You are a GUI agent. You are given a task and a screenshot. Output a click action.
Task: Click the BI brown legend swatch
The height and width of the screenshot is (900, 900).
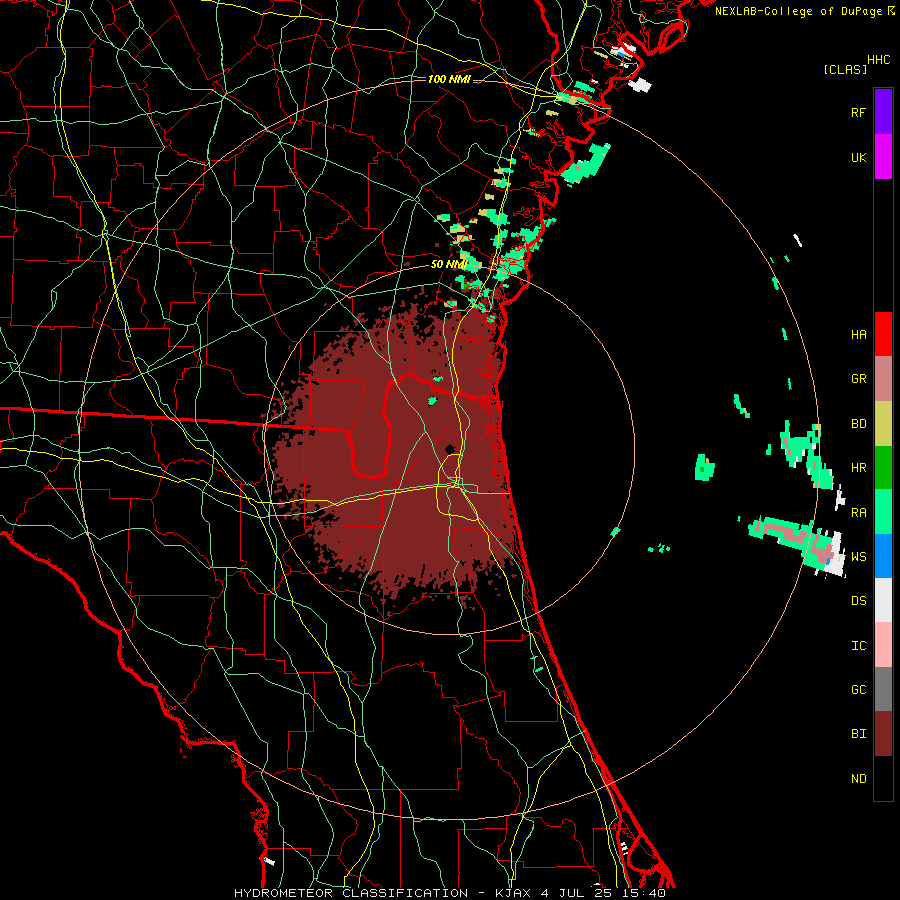coord(883,734)
